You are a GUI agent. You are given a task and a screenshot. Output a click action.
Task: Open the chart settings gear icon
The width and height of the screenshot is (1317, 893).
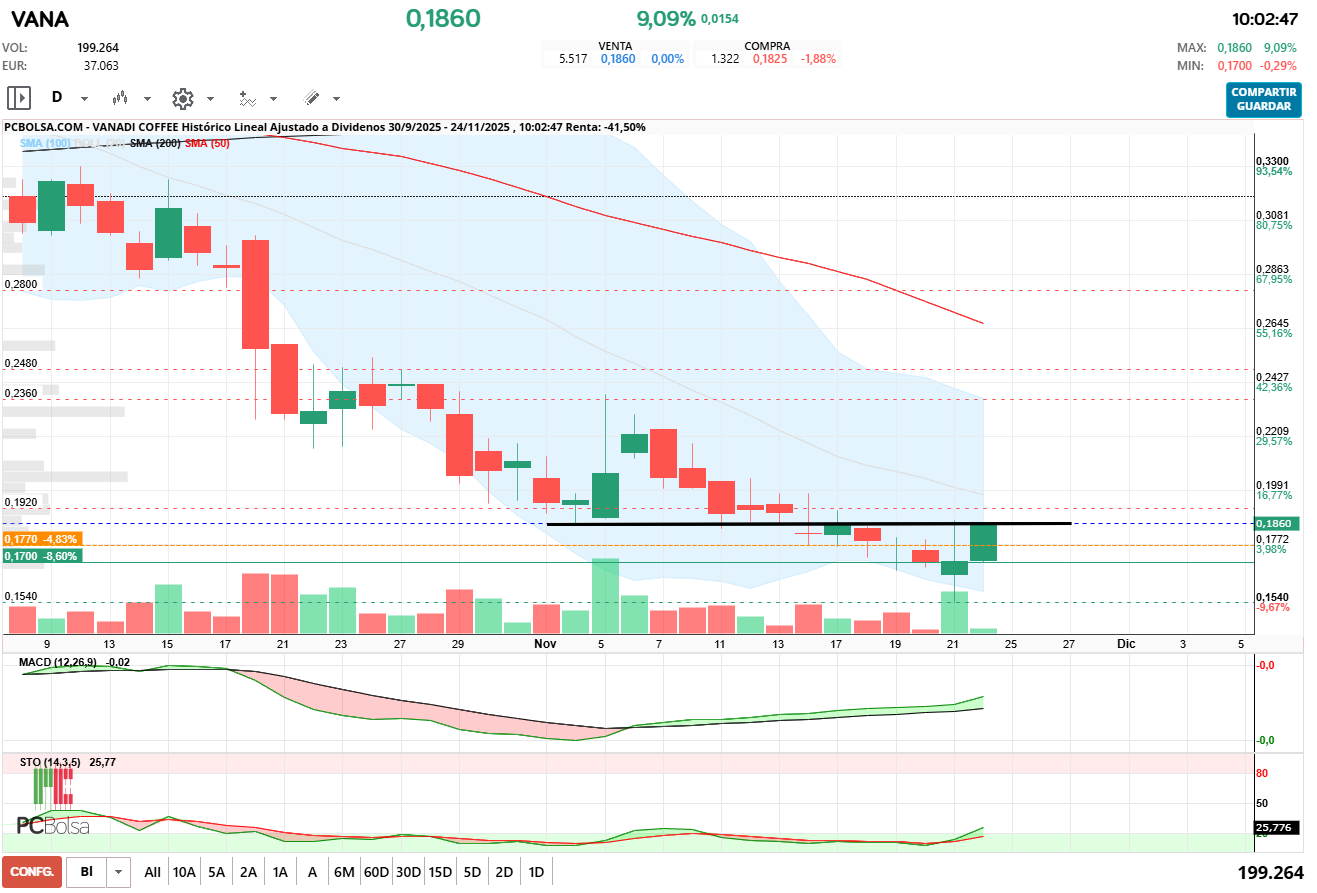(182, 98)
